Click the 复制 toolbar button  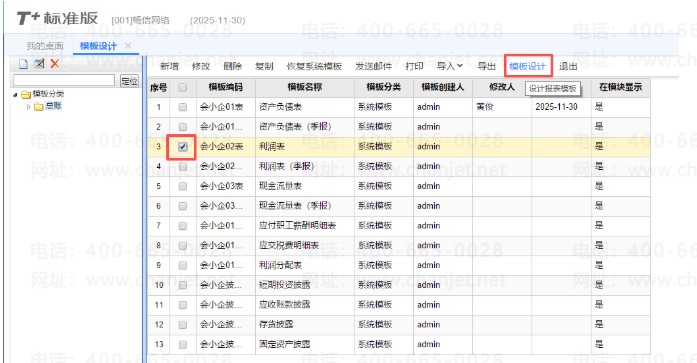click(x=264, y=66)
